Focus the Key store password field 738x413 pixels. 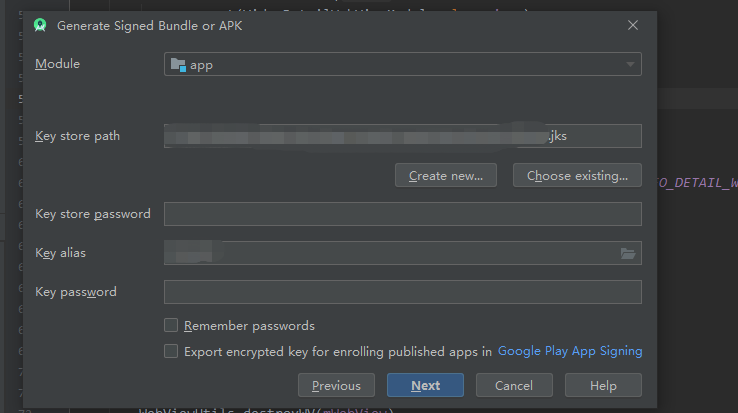(x=402, y=214)
